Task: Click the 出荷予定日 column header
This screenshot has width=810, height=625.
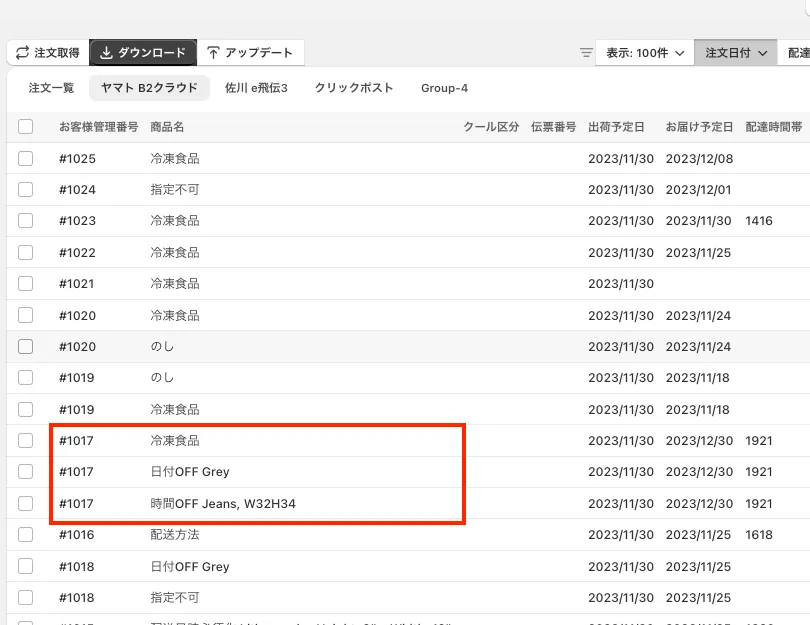Action: (x=616, y=127)
